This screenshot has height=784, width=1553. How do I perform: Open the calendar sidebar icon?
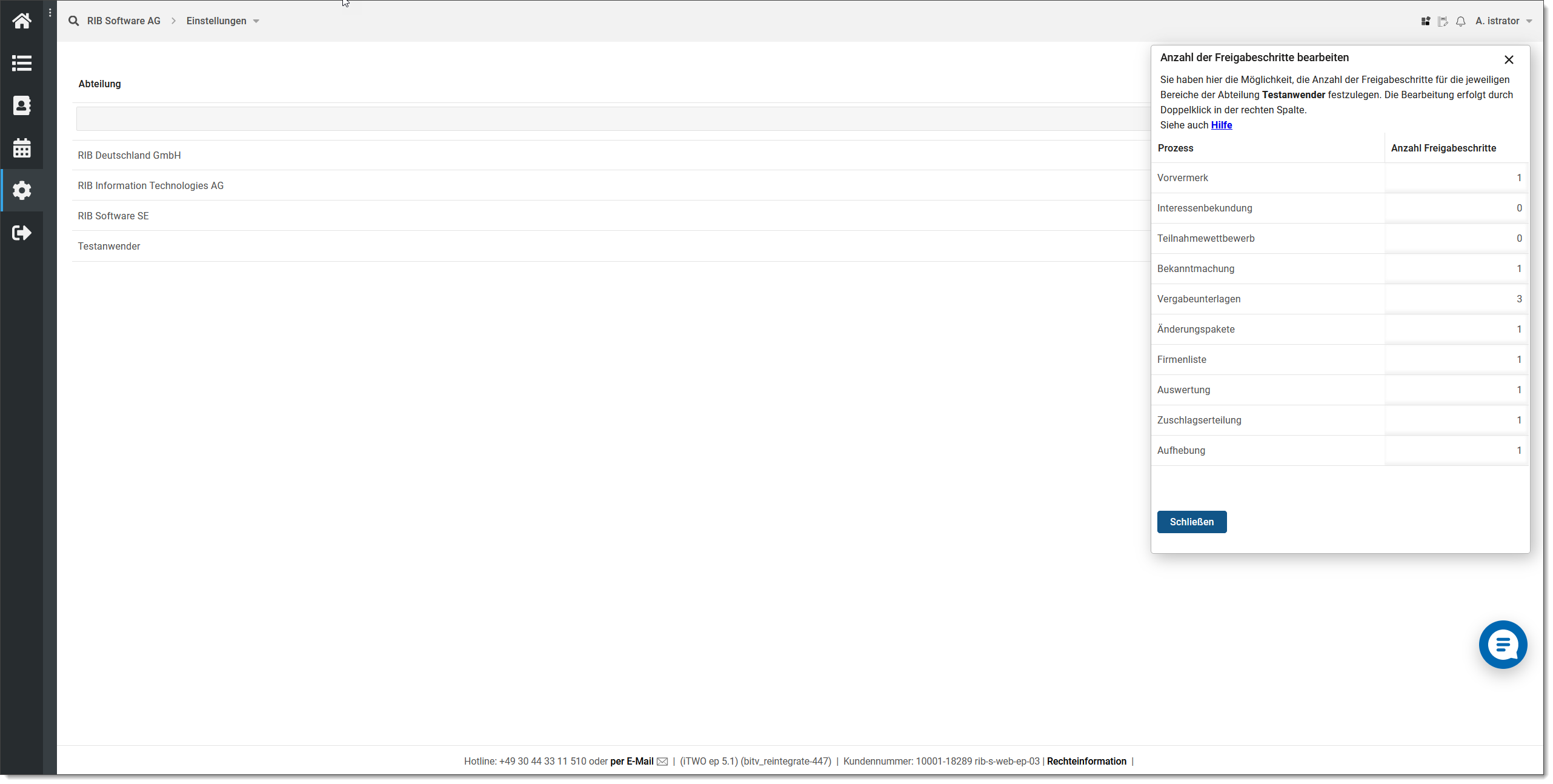pyautogui.click(x=22, y=148)
